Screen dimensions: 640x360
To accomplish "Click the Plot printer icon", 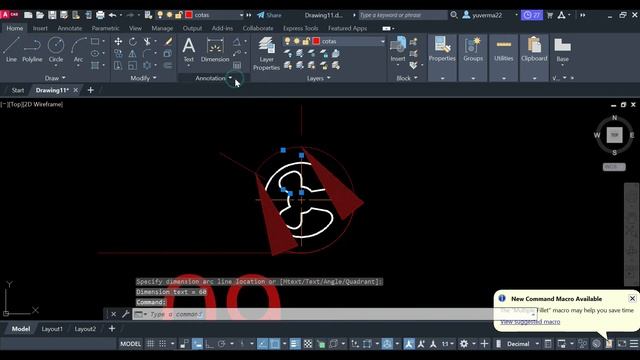I will (100, 15).
